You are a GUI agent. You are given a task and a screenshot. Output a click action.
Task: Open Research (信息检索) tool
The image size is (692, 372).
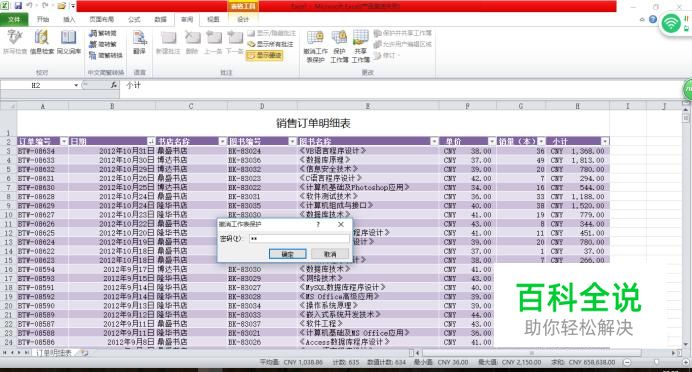(x=42, y=42)
